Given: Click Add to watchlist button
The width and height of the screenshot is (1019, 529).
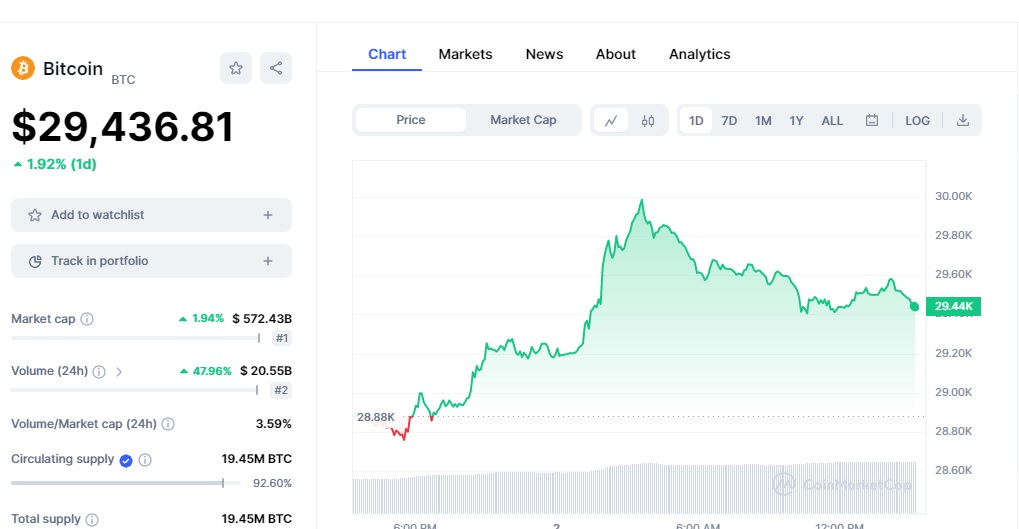Looking at the screenshot, I should coord(151,215).
